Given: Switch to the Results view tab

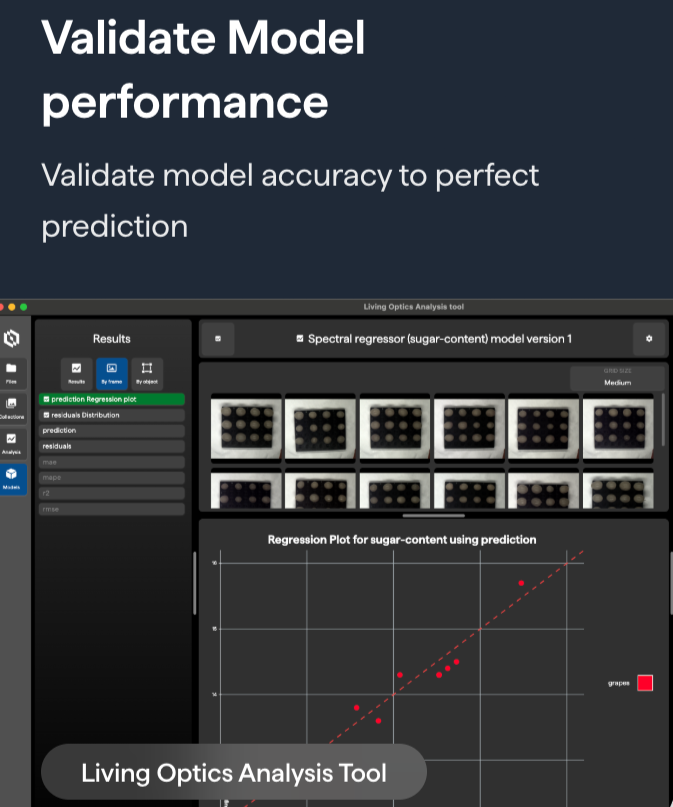Looking at the screenshot, I should point(77,373).
